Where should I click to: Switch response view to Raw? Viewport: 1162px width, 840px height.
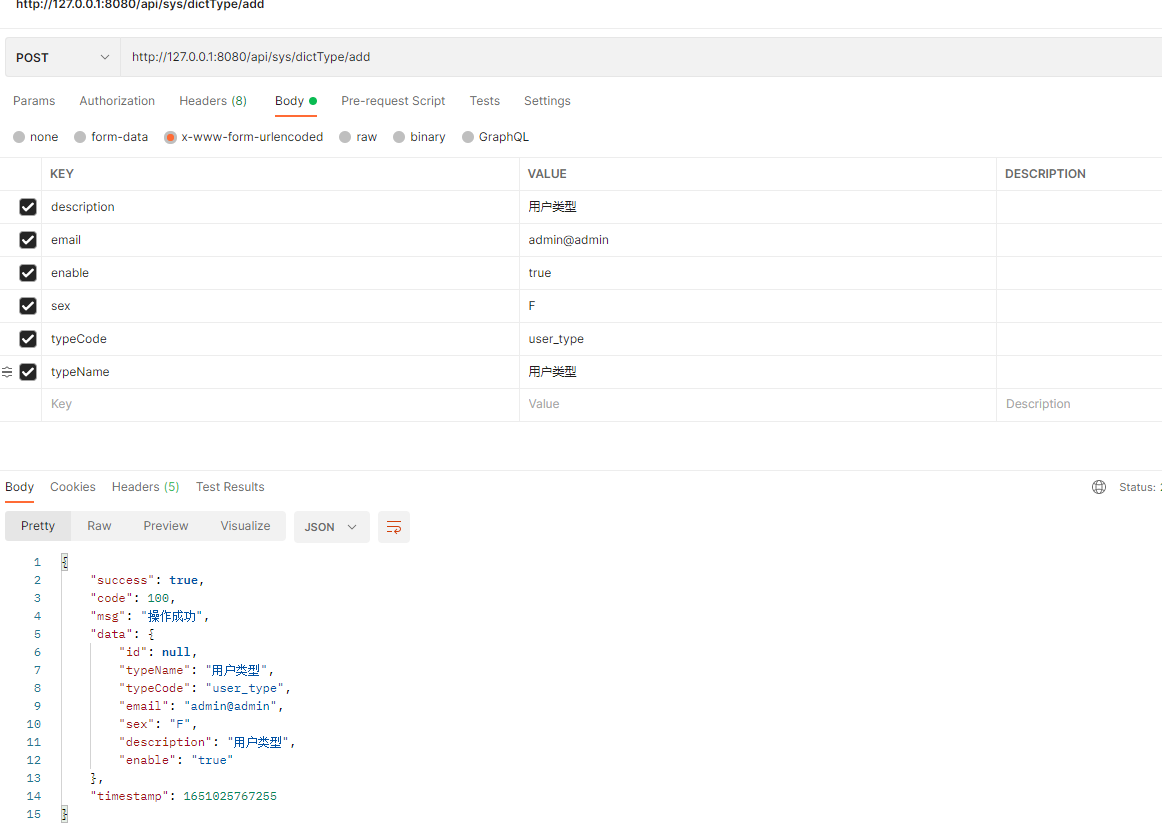point(99,526)
